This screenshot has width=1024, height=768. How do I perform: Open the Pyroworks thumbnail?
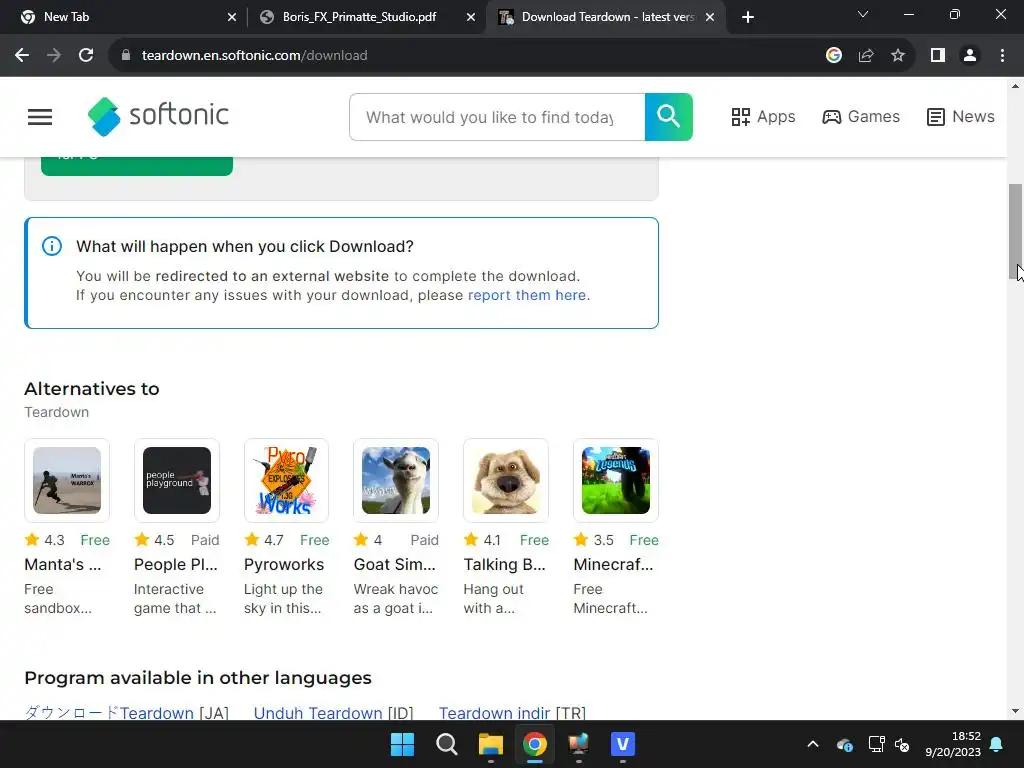coord(287,481)
